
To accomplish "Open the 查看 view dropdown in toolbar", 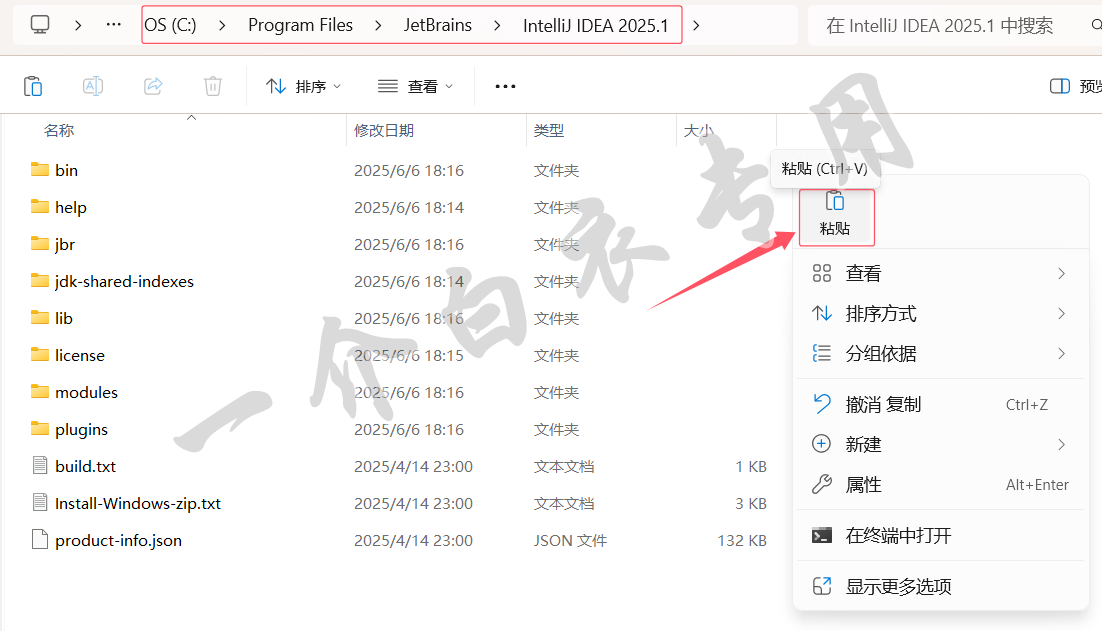I will click(415, 86).
